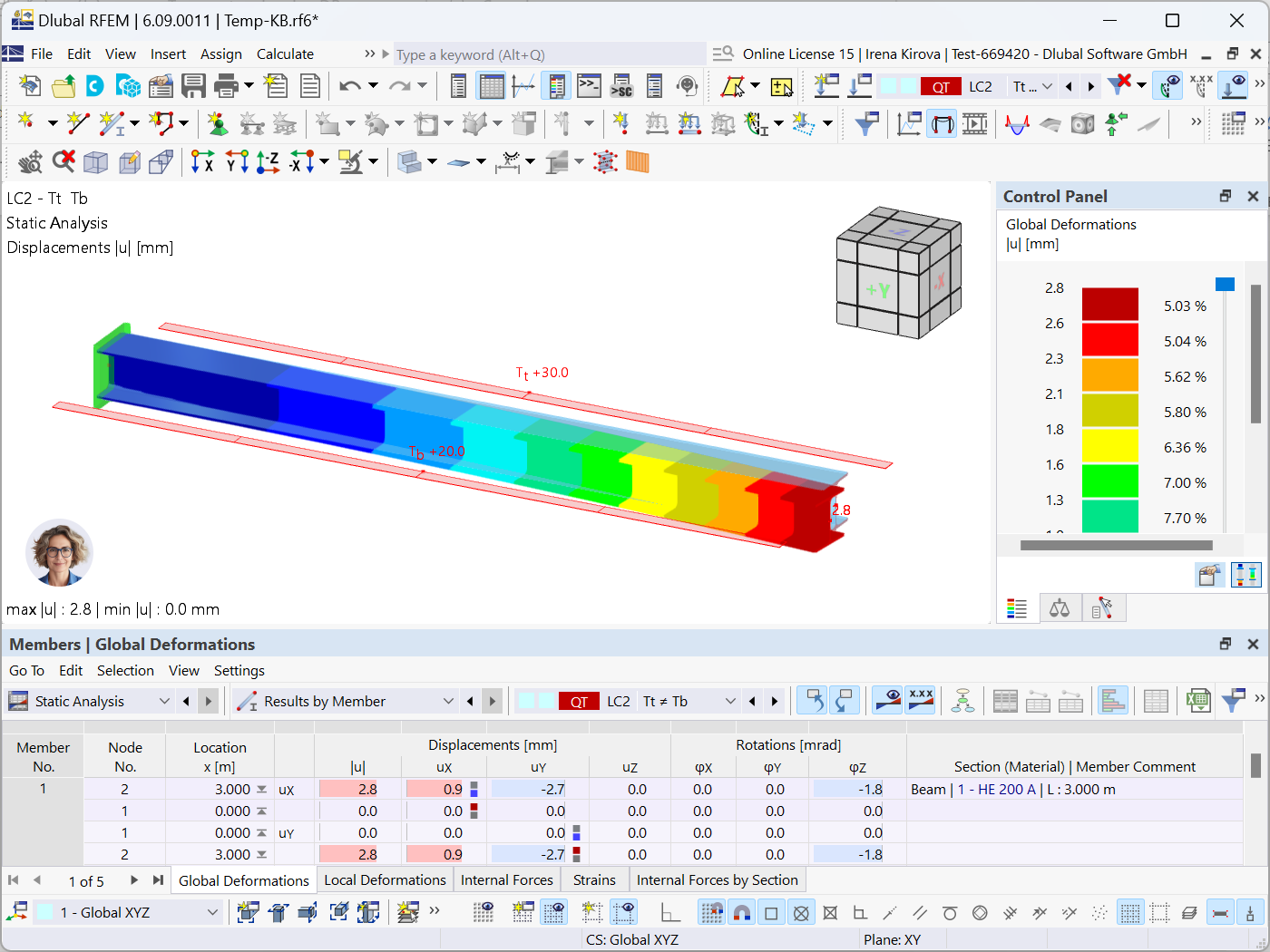Click Go To in the results table menu
1270x952 pixels.
[x=26, y=670]
